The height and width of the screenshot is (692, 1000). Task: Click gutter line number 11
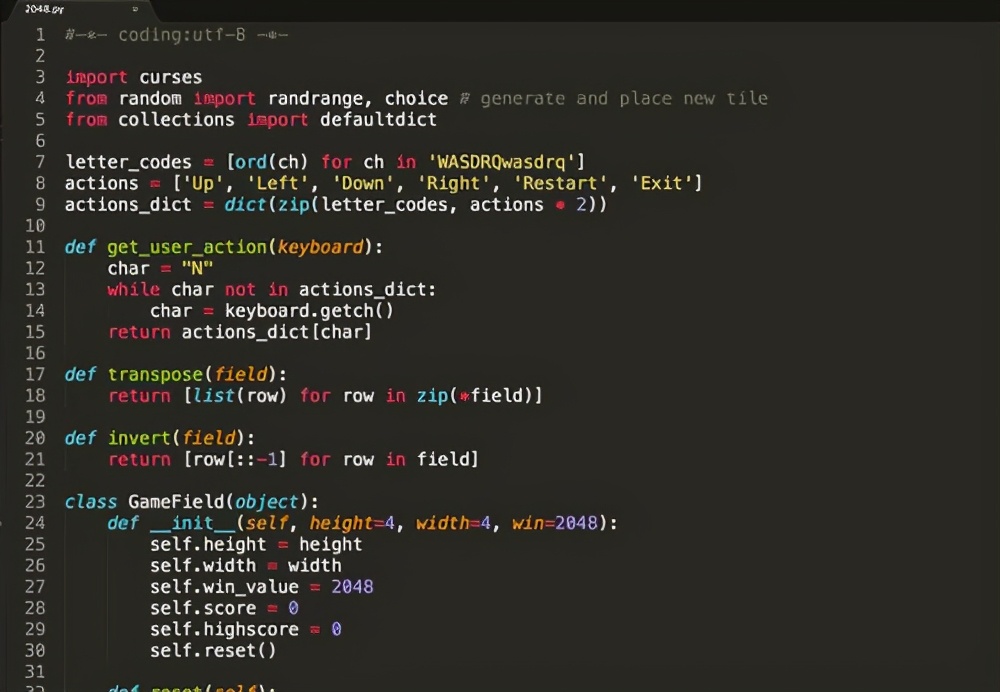tap(35, 247)
